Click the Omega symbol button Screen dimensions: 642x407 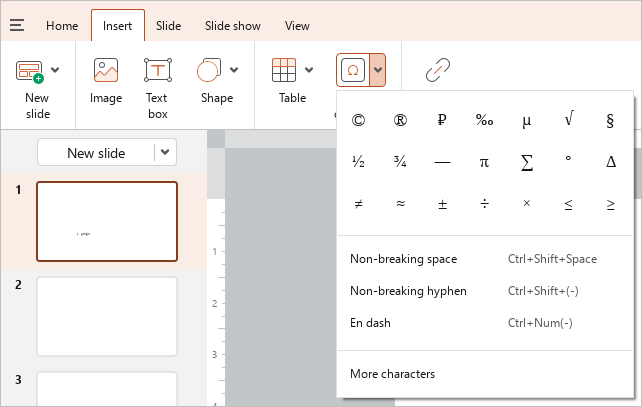[x=353, y=70]
